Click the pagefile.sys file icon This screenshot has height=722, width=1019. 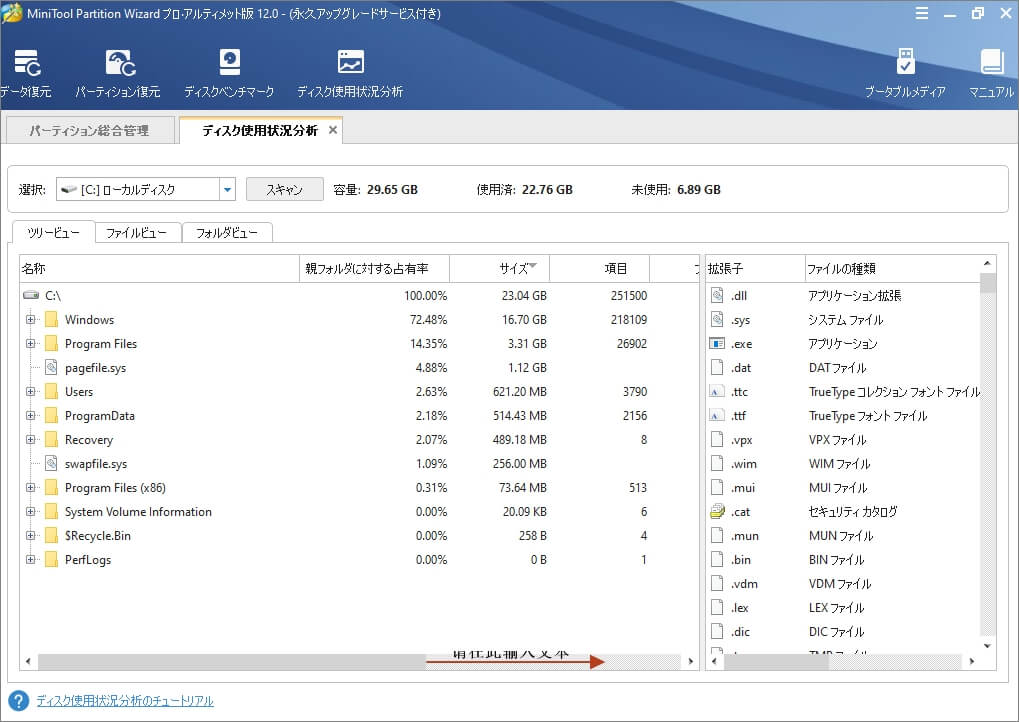click(x=51, y=367)
